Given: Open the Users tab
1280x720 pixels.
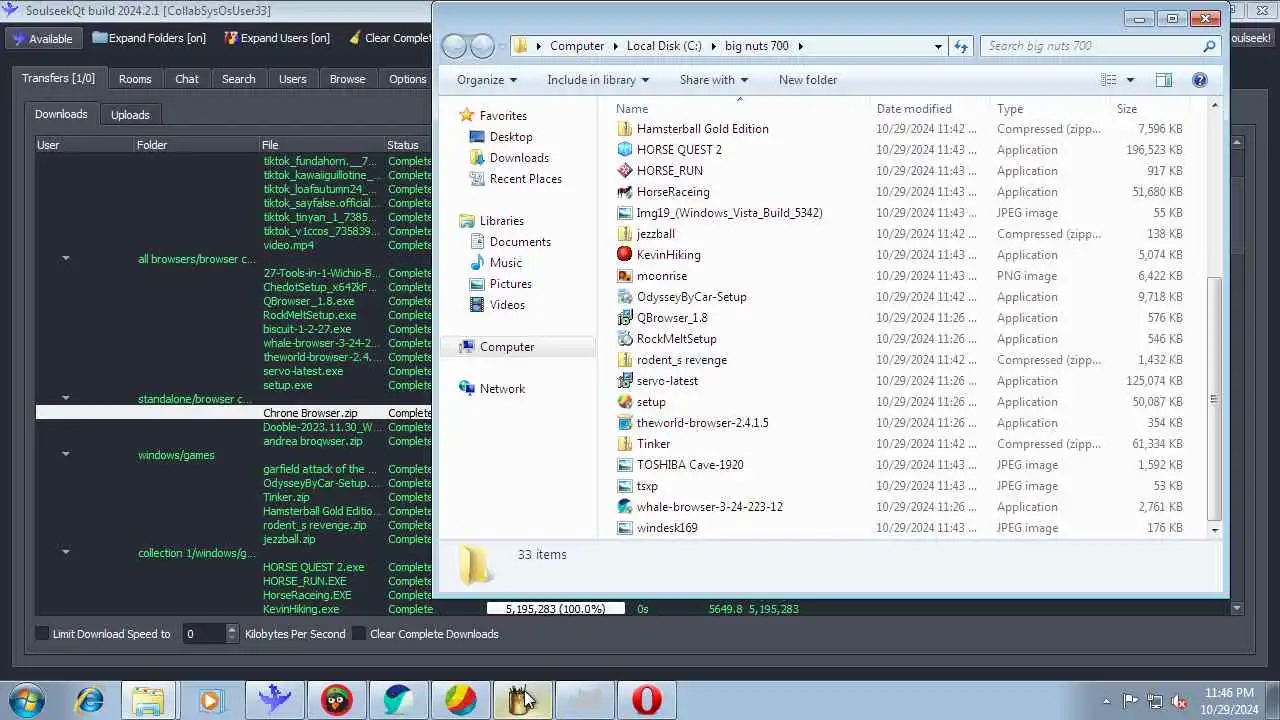Looking at the screenshot, I should tap(292, 79).
